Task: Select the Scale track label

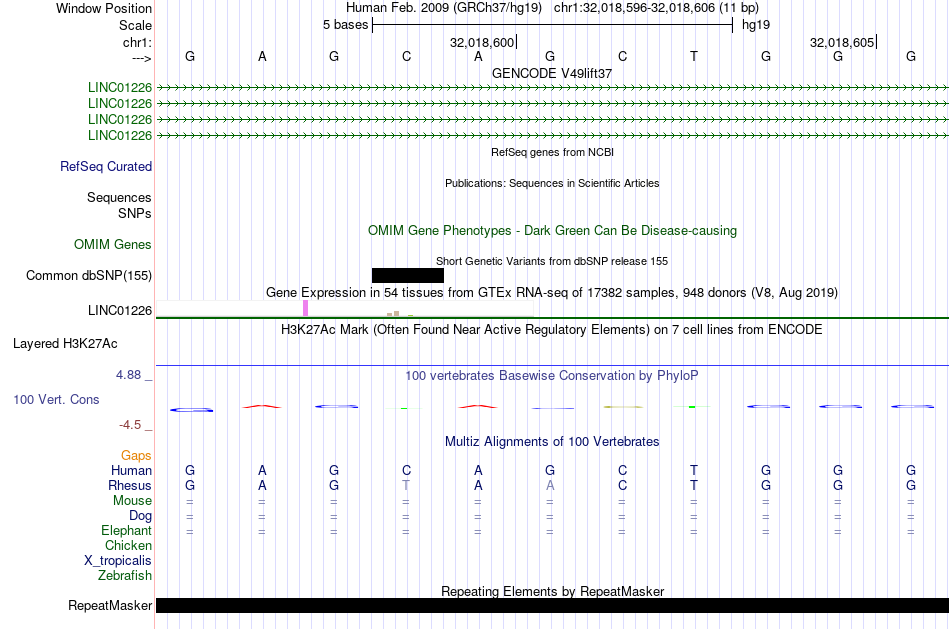Action: [135, 25]
